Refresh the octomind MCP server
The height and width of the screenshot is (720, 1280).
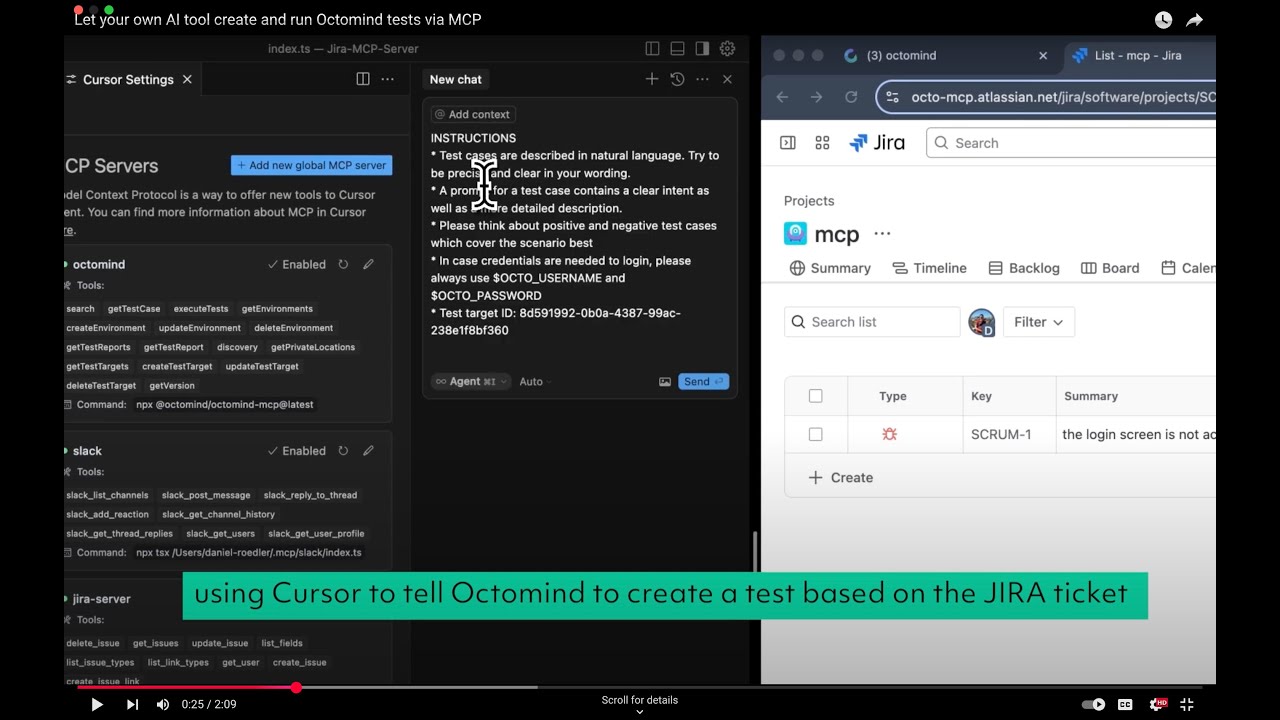click(343, 265)
